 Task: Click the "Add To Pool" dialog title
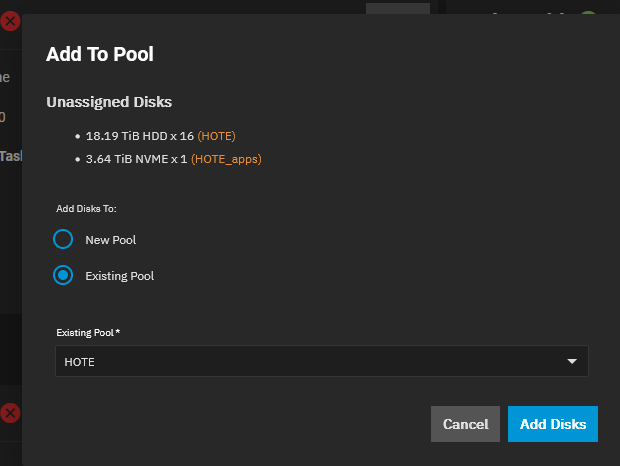(x=100, y=54)
